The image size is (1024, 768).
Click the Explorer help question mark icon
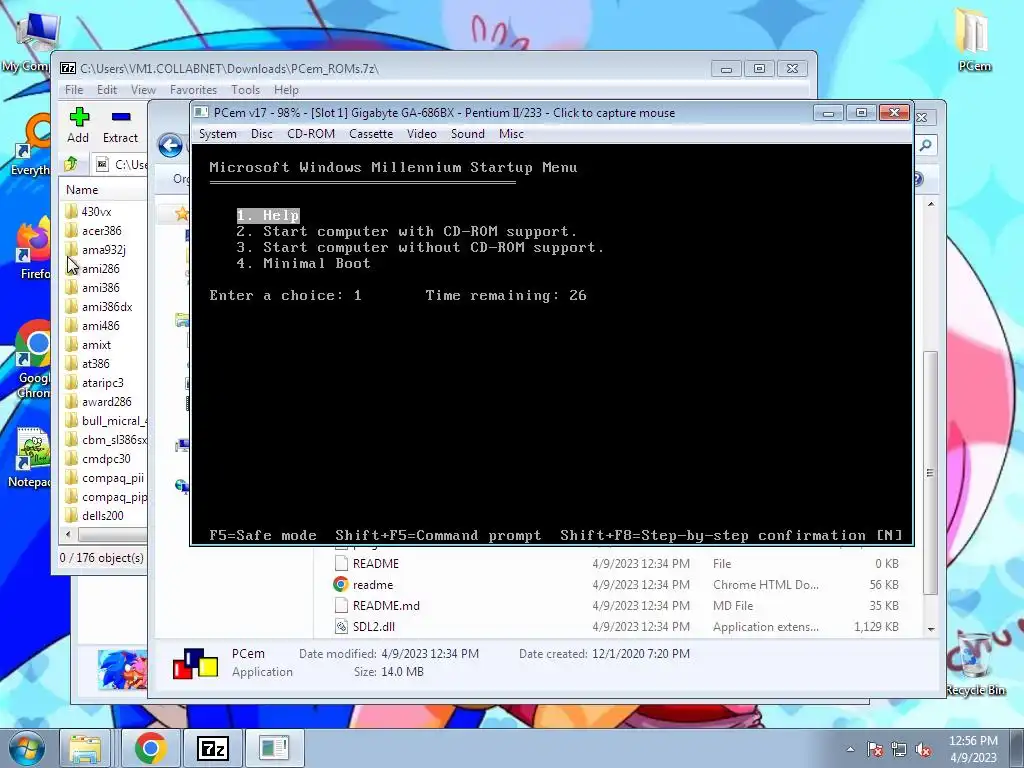(919, 179)
